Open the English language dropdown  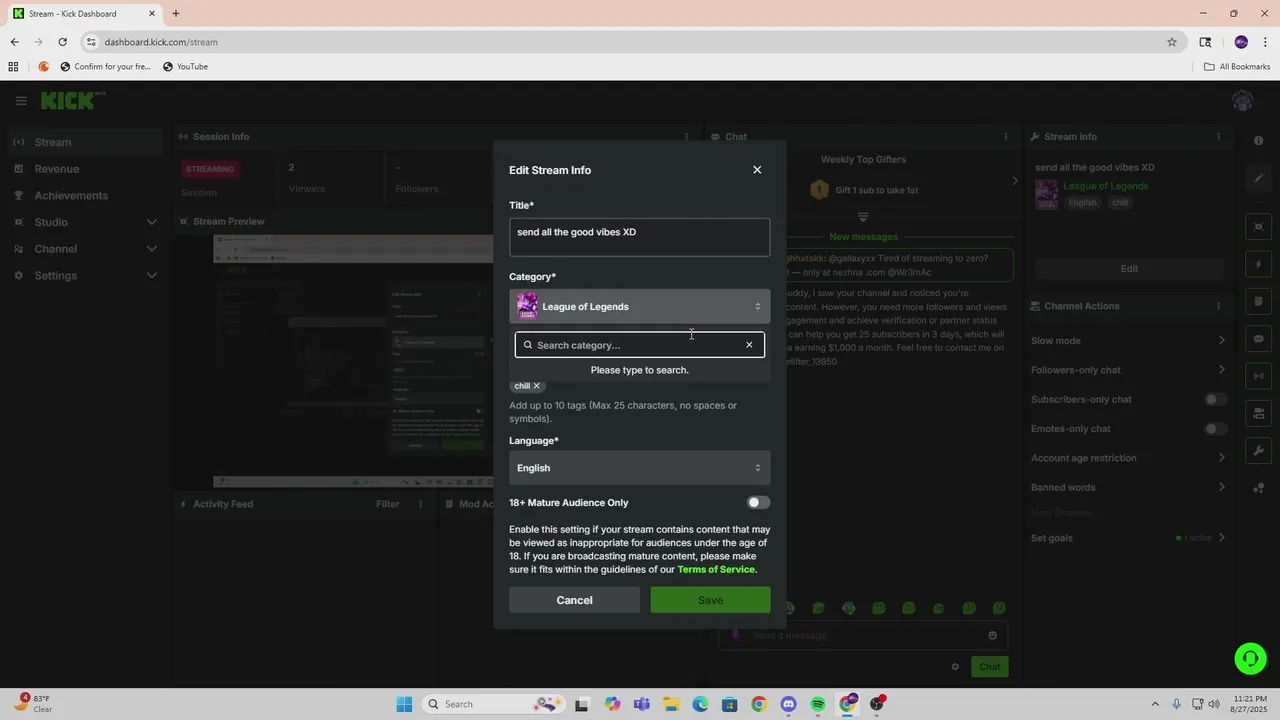[x=640, y=468]
